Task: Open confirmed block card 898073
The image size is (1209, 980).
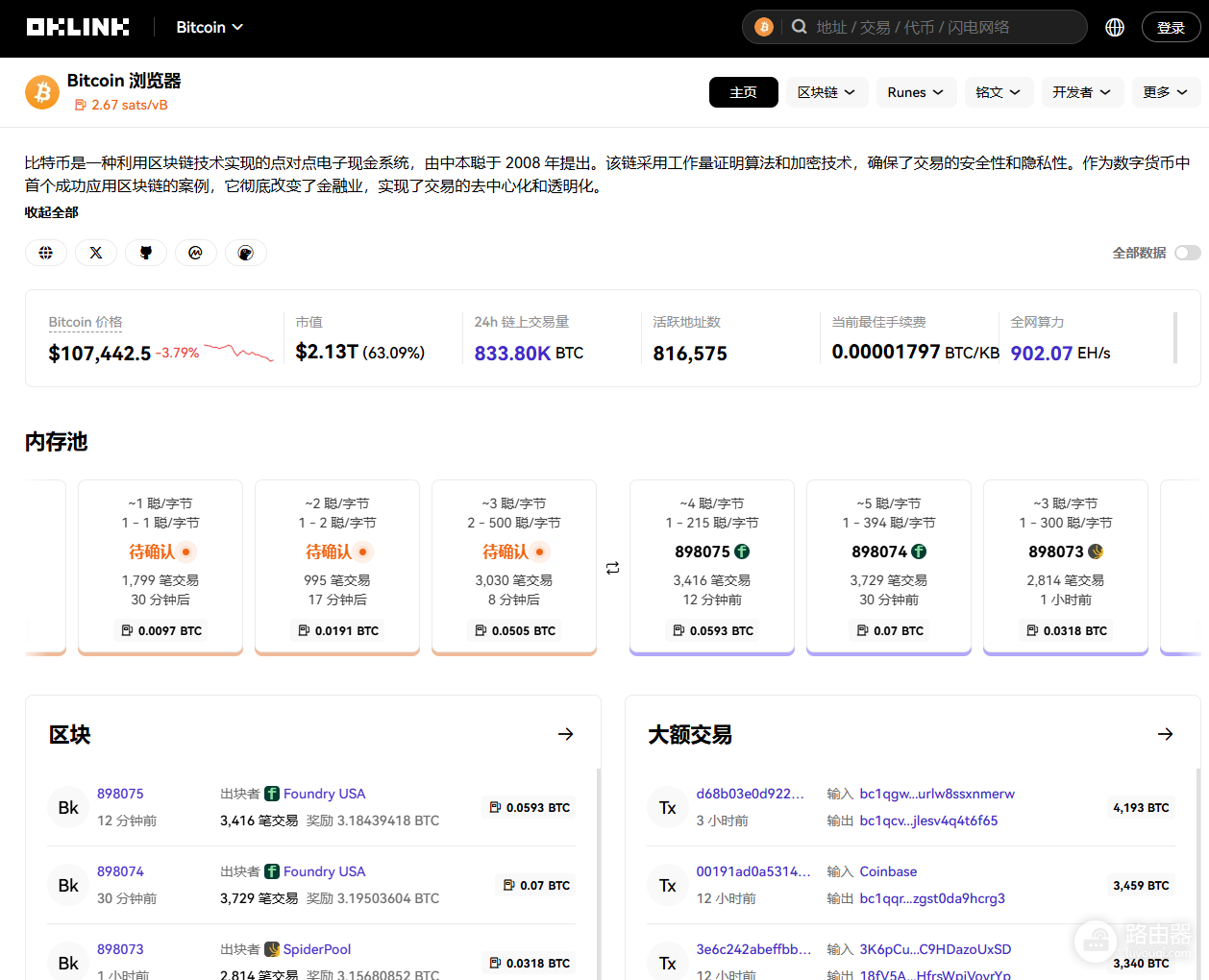Action: (1066, 567)
